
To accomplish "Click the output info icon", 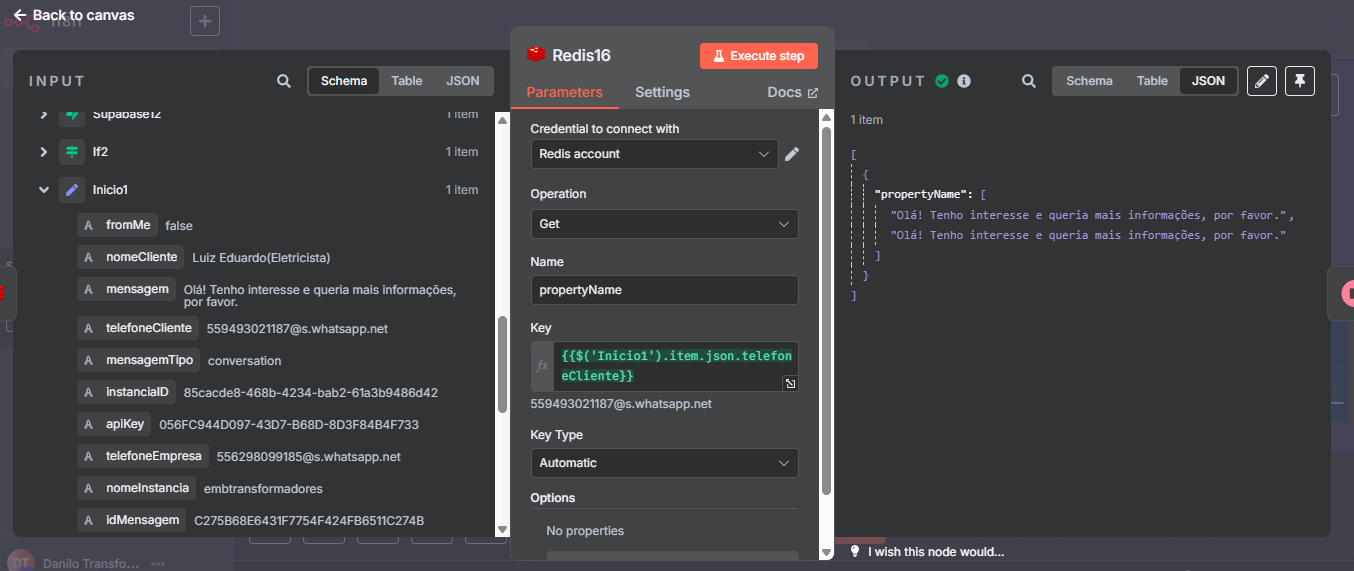I will pos(964,81).
